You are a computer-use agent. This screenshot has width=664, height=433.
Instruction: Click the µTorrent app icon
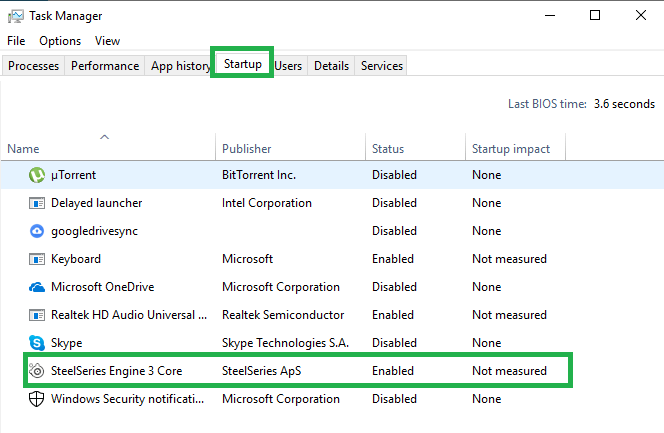[x=37, y=175]
